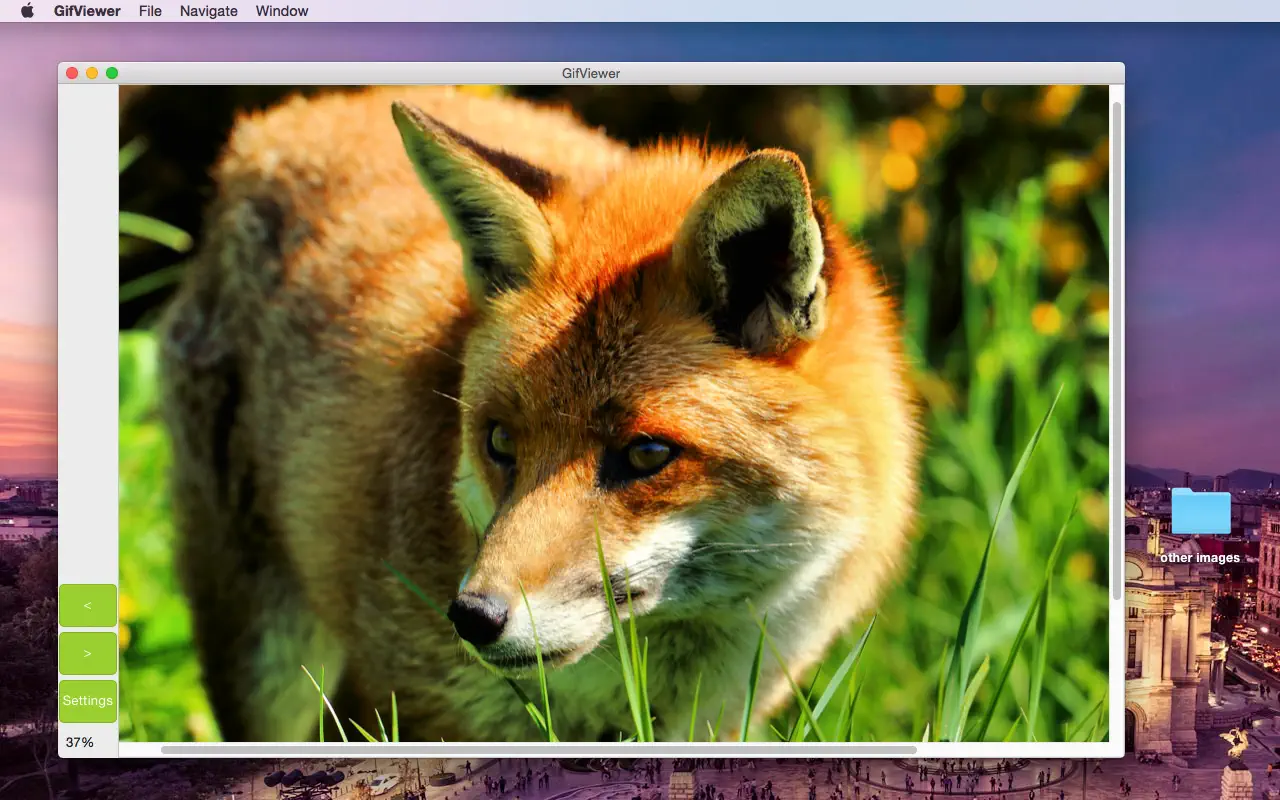Open the Settings panel
Viewport: 1280px width, 800px height.
click(87, 700)
